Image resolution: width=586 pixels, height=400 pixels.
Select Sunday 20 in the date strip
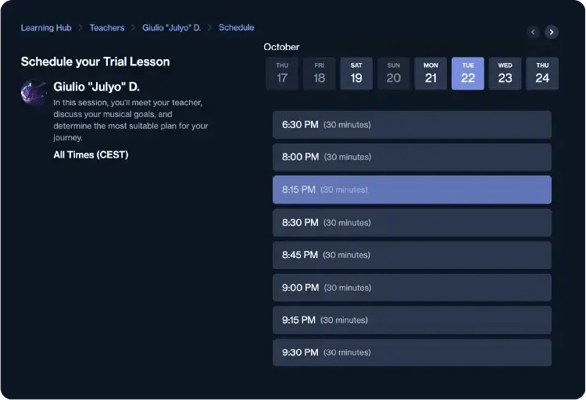pyautogui.click(x=394, y=74)
